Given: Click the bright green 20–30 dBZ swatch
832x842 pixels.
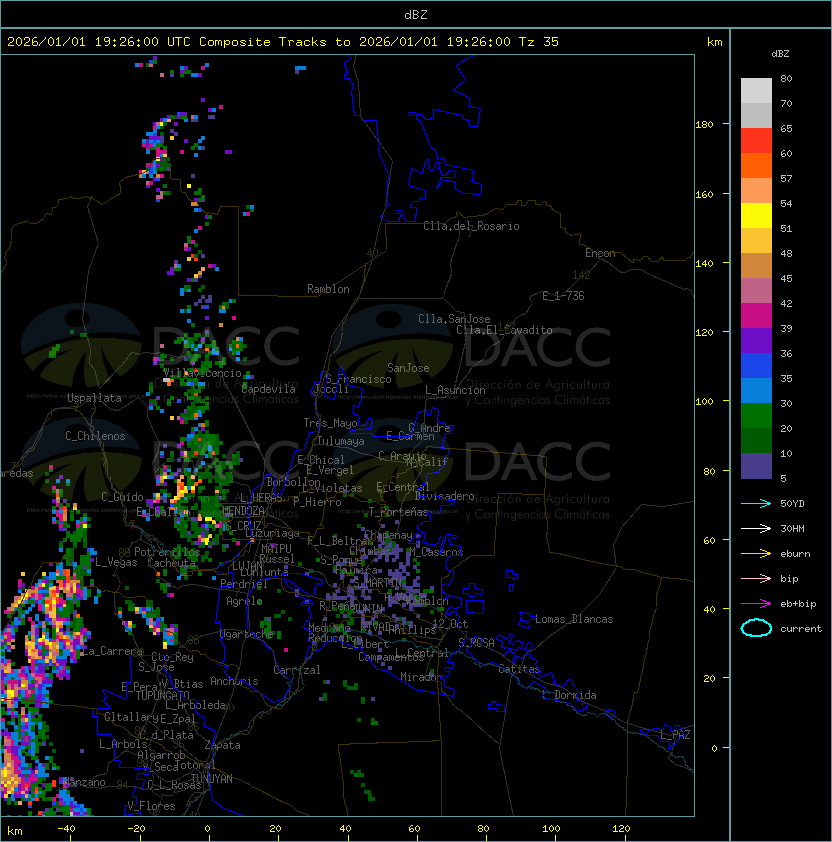Looking at the screenshot, I should (x=756, y=416).
